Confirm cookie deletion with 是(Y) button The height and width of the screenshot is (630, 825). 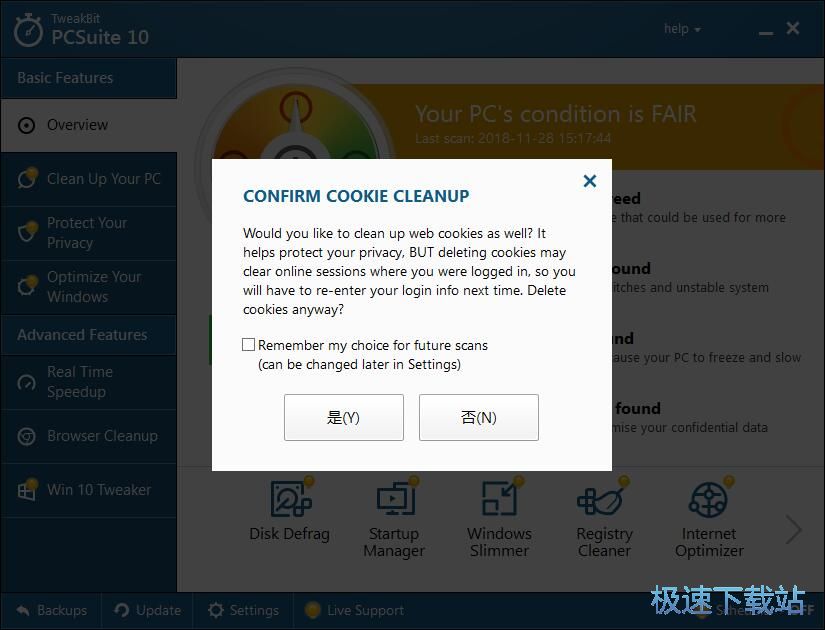[x=344, y=417]
